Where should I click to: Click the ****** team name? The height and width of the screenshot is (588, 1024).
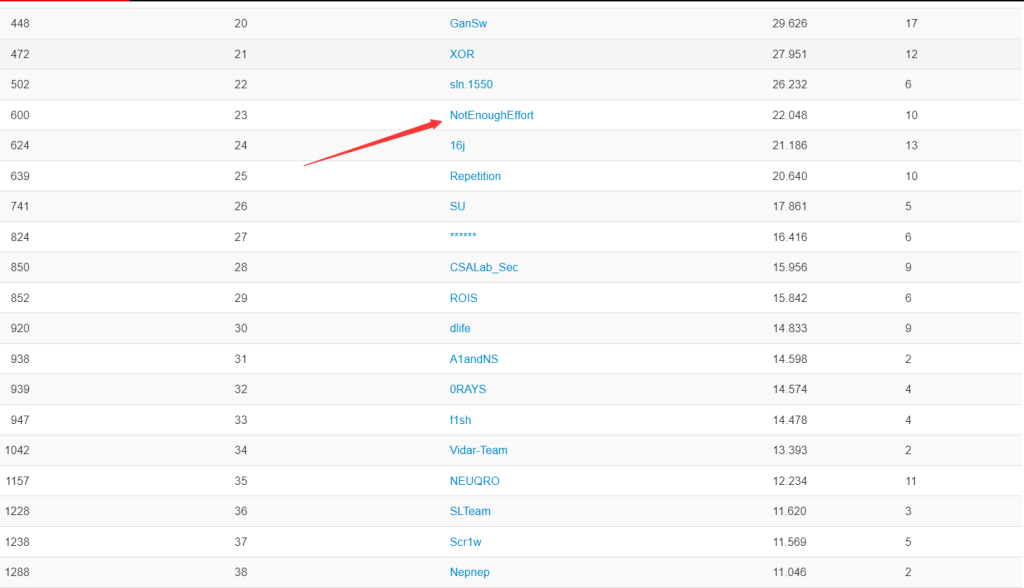(463, 237)
